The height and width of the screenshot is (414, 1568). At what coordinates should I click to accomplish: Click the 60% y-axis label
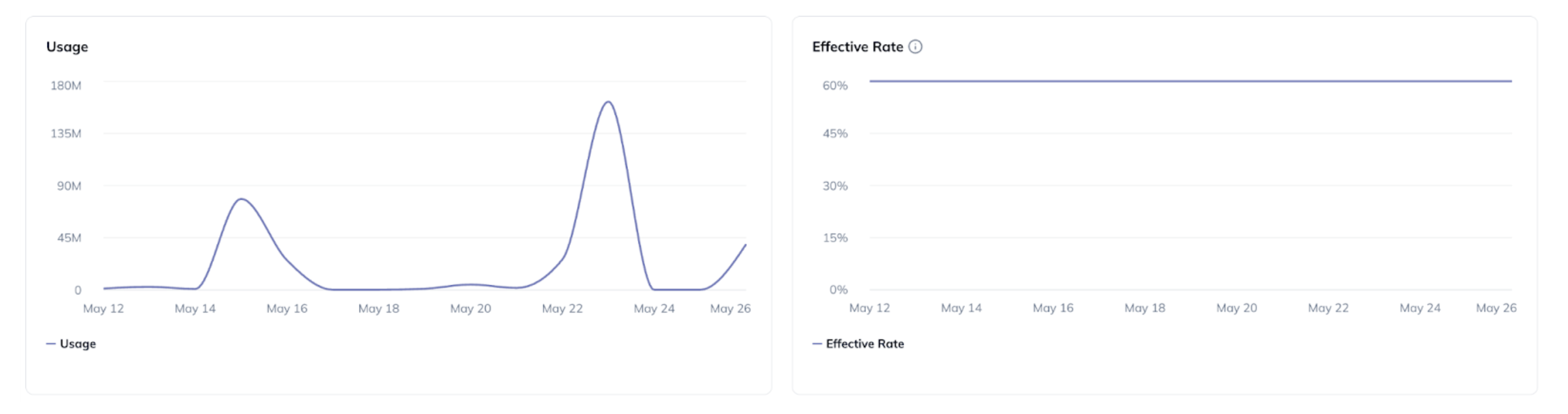tap(835, 85)
